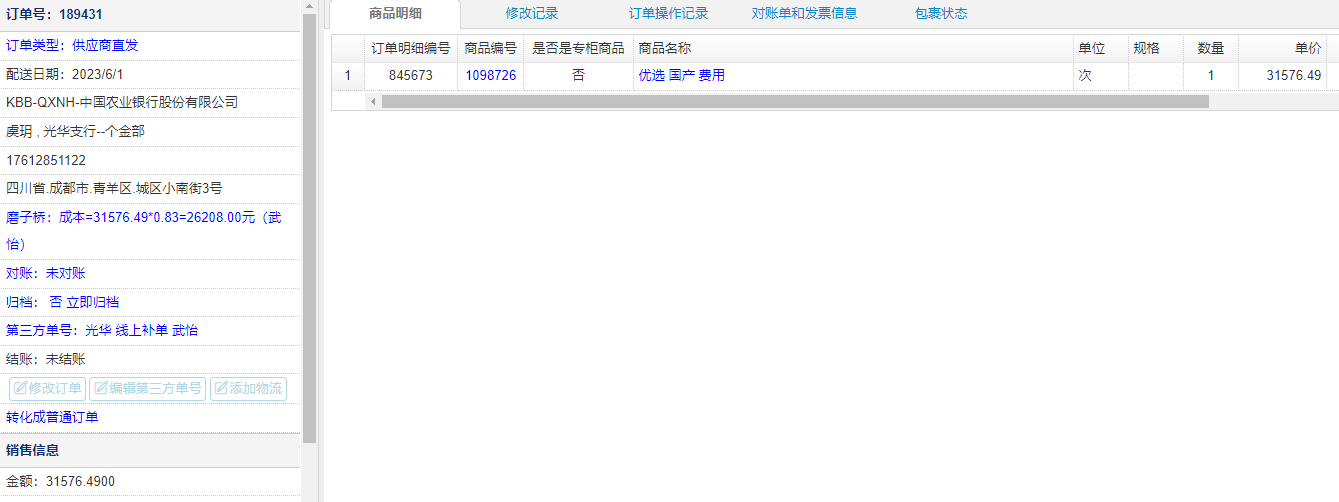This screenshot has height=502, width=1339.
Task: Click the 次 unit cell
Action: [x=1100, y=75]
